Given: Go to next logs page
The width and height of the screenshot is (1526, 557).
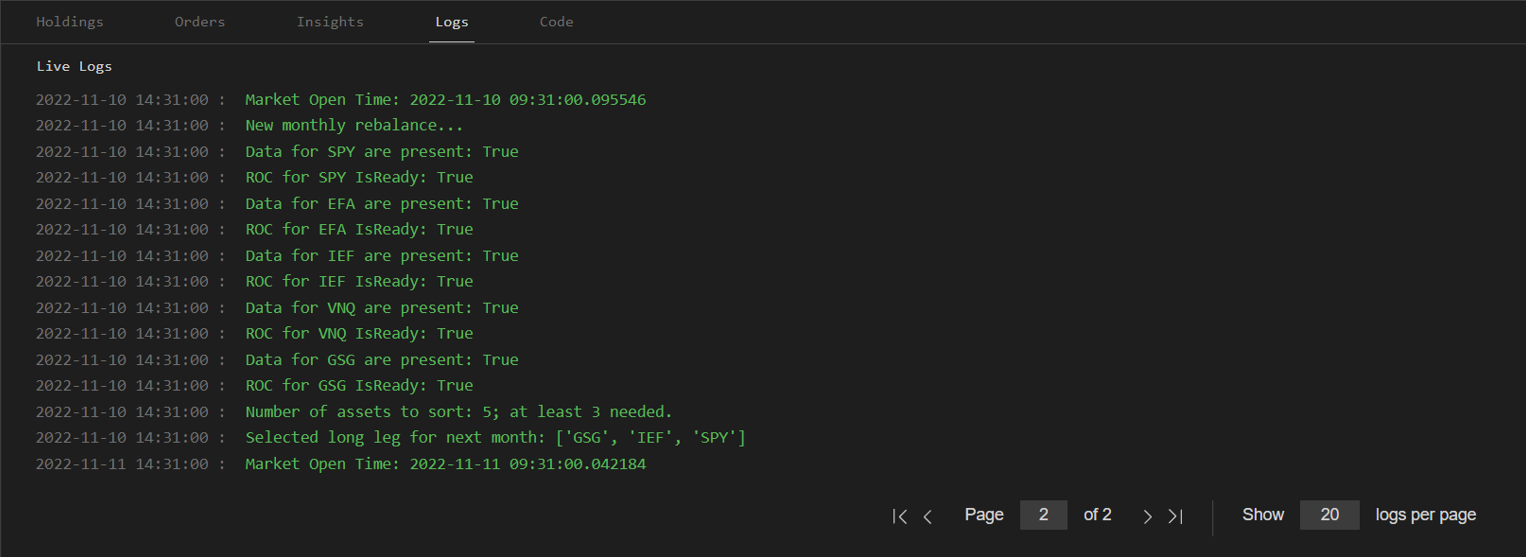Looking at the screenshot, I should click(1147, 516).
